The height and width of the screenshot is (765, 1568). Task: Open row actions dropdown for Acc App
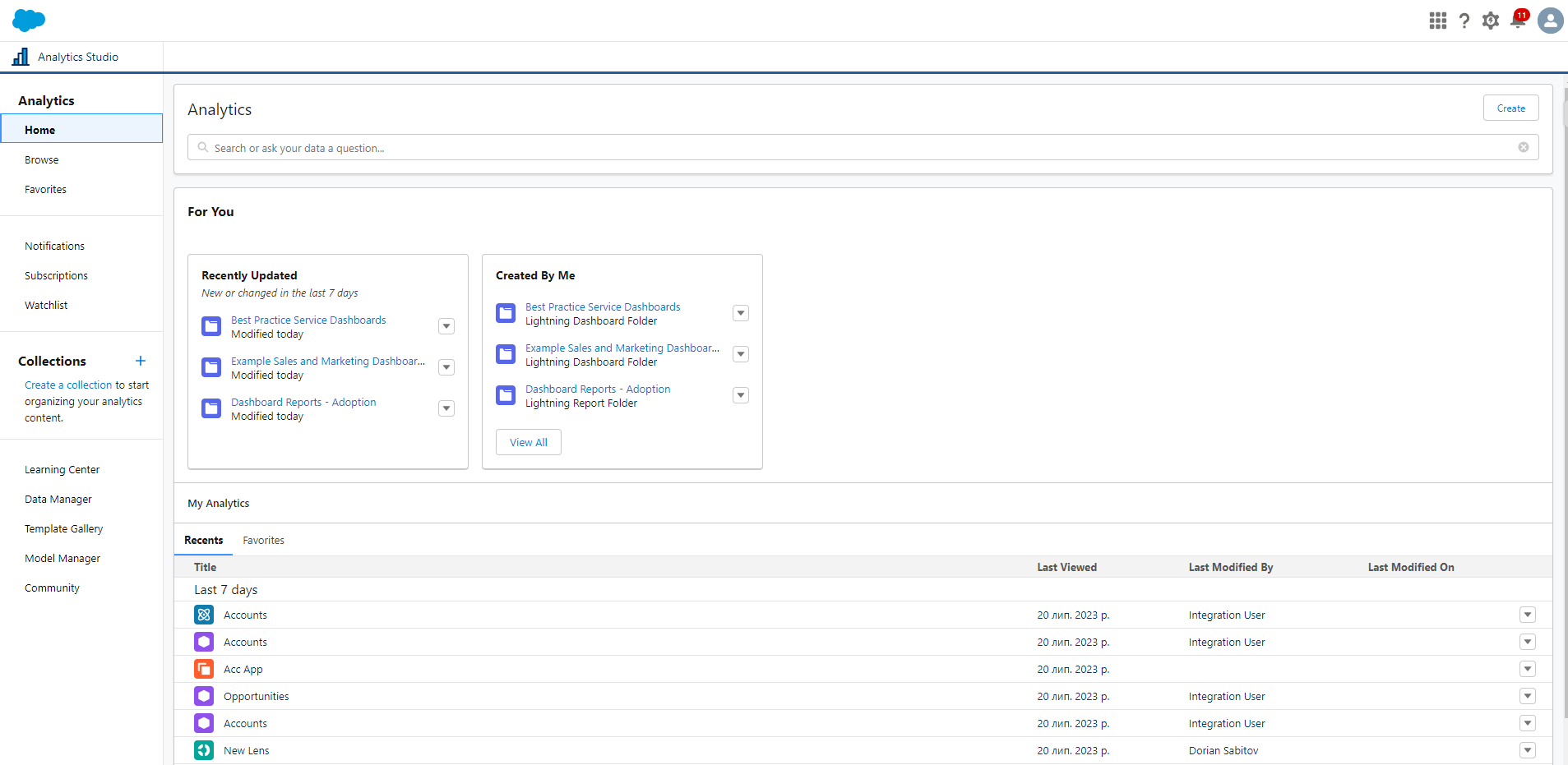pyautogui.click(x=1527, y=669)
